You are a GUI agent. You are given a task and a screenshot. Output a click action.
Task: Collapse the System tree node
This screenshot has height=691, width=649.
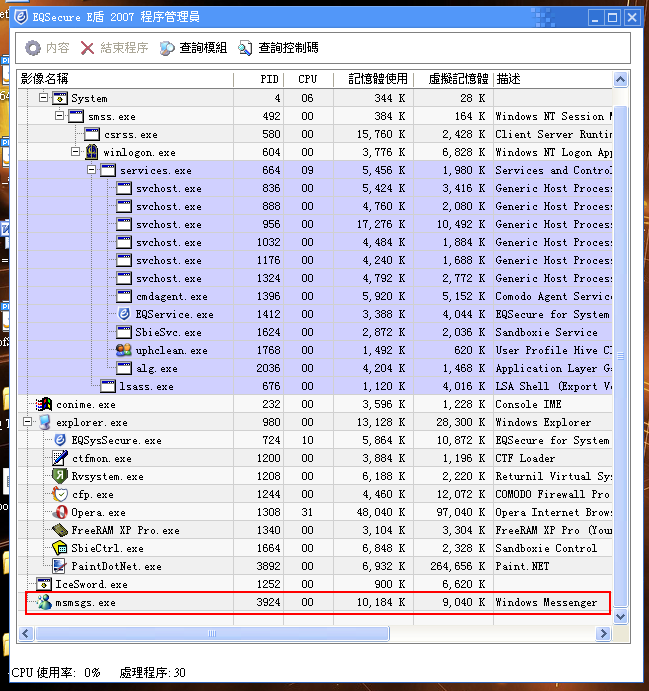[x=43, y=97]
